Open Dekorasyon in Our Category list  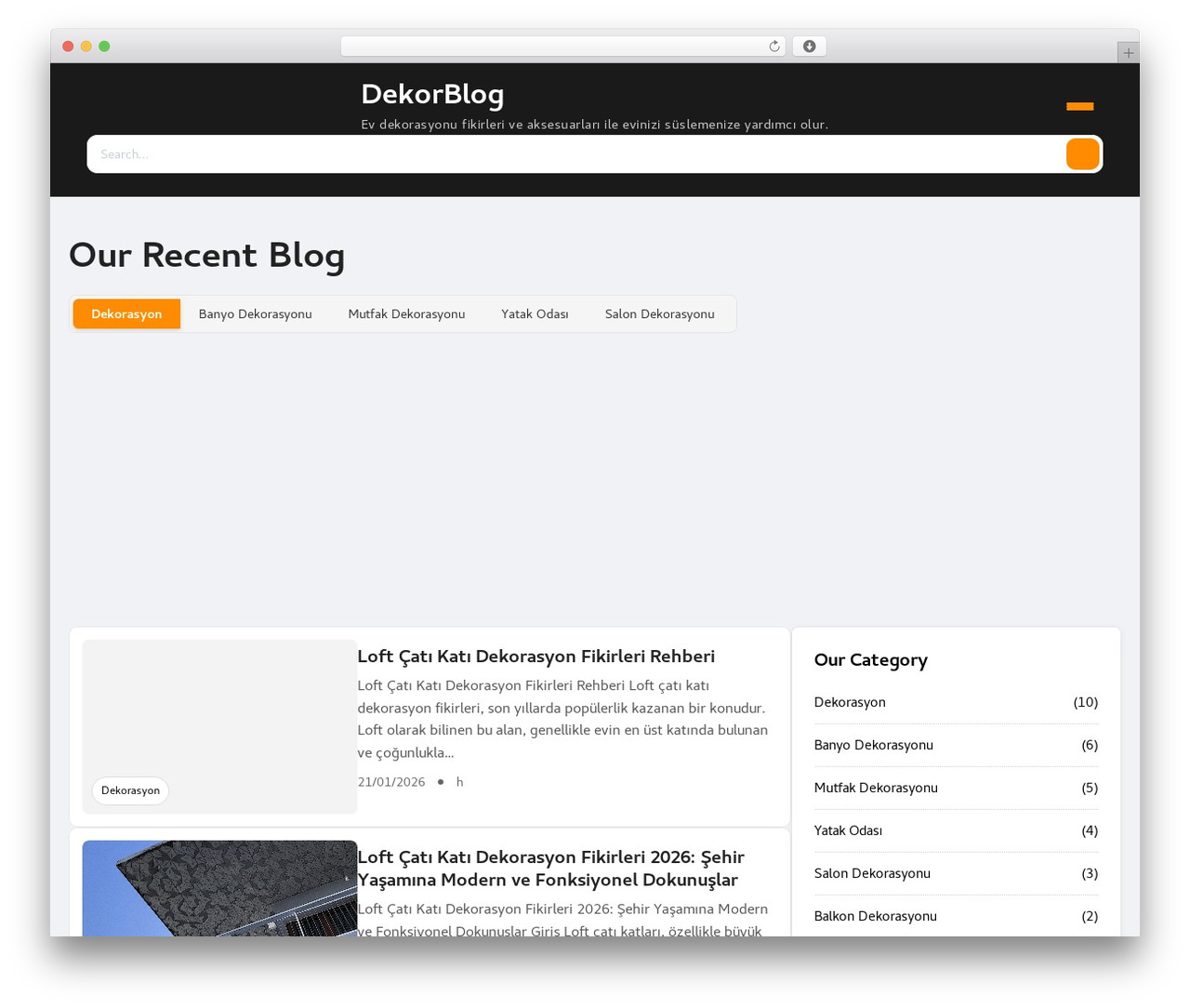(x=850, y=702)
